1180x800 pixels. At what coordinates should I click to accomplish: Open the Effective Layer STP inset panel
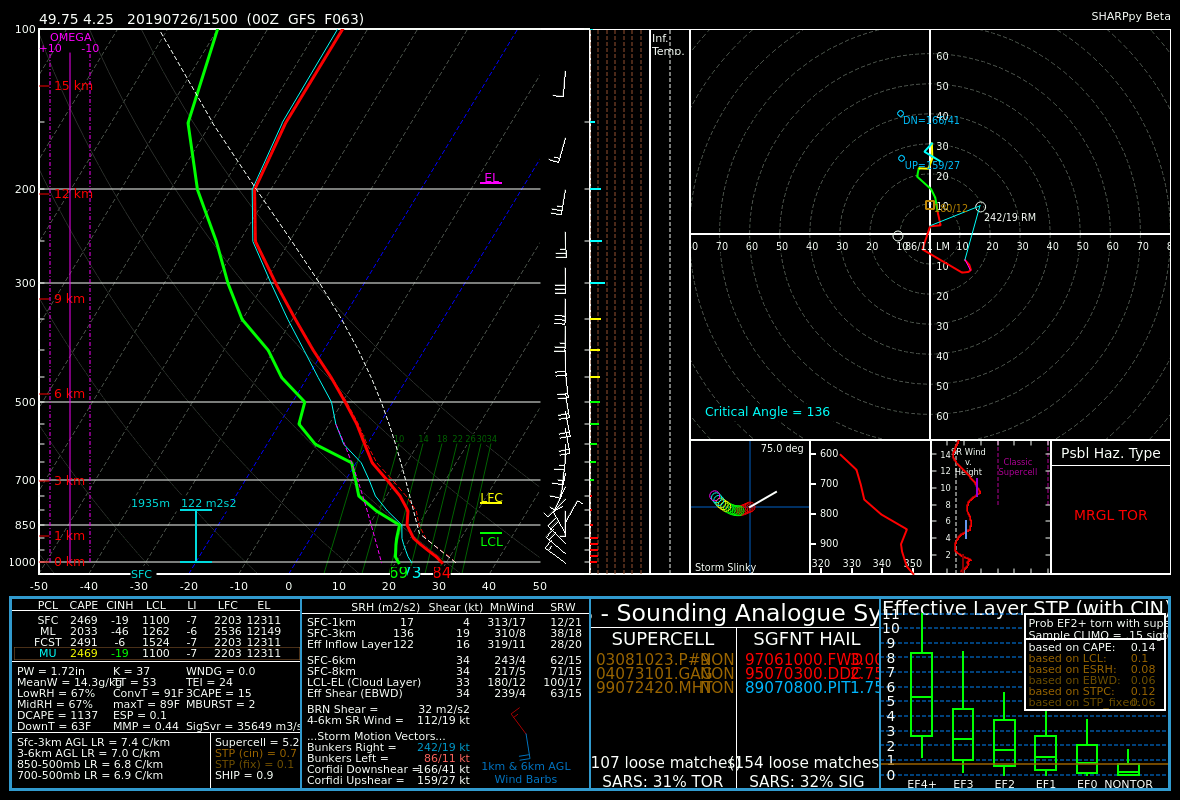click(1025, 694)
